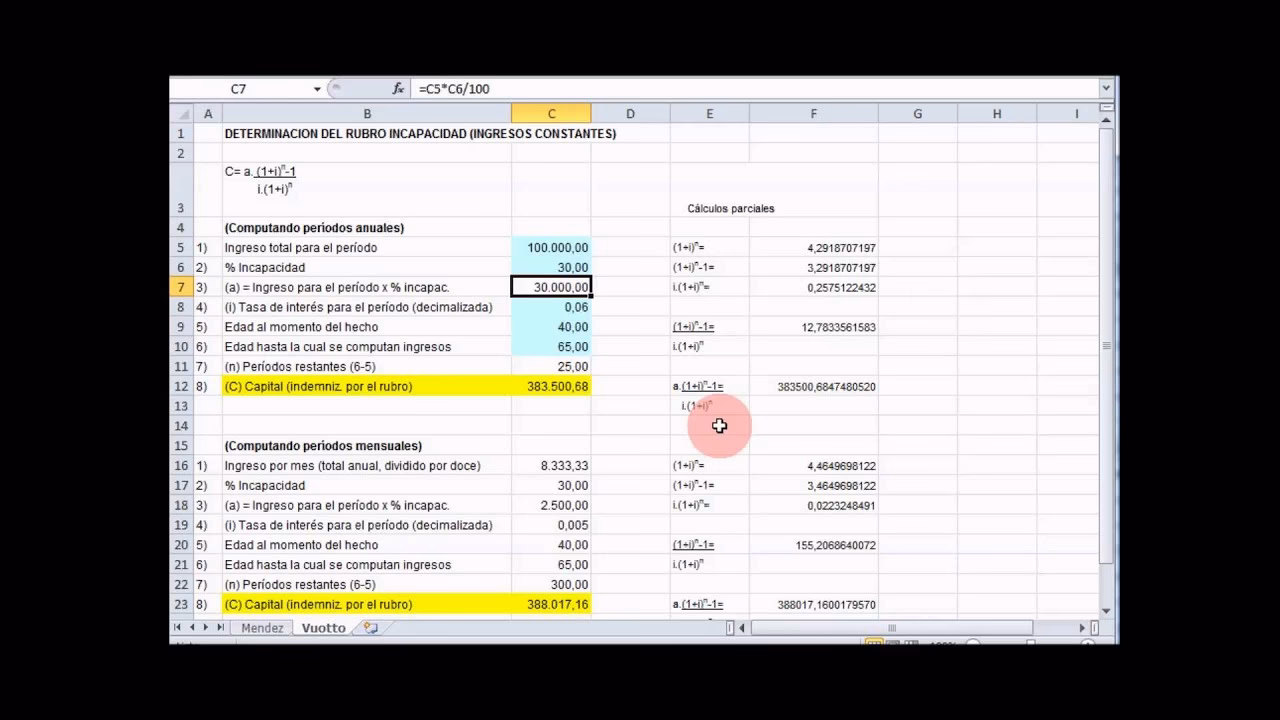Select the Tasa de interés cell 0,06
This screenshot has width=1280, height=720.
click(x=551, y=307)
